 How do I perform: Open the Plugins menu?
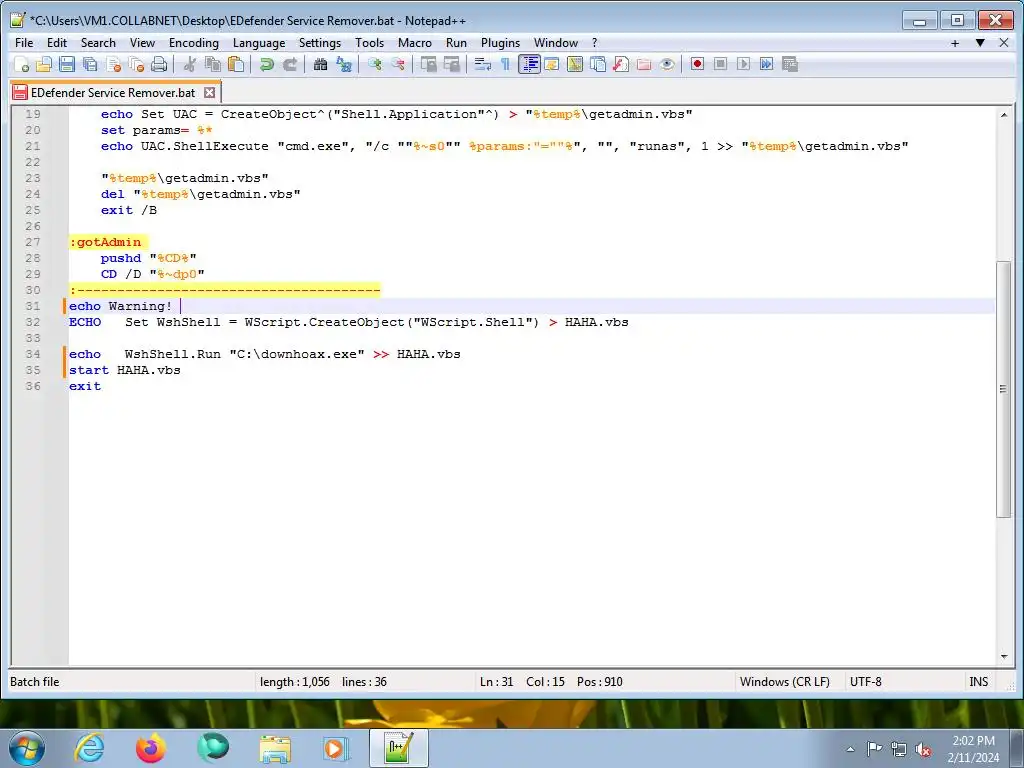(x=500, y=43)
